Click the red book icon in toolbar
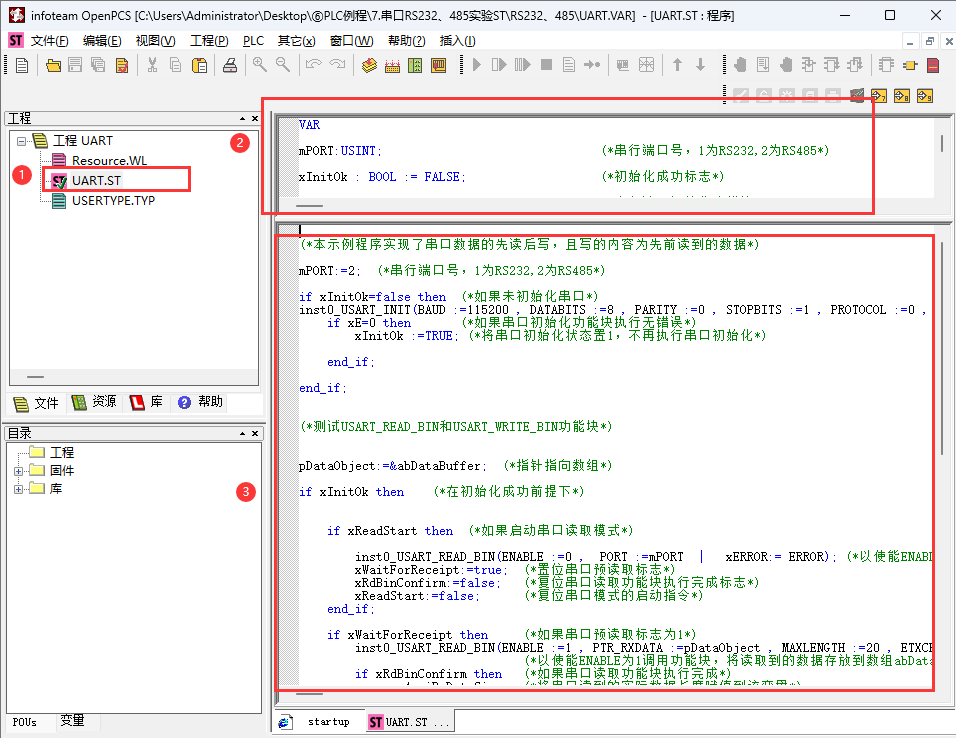The image size is (956, 738). [x=933, y=65]
